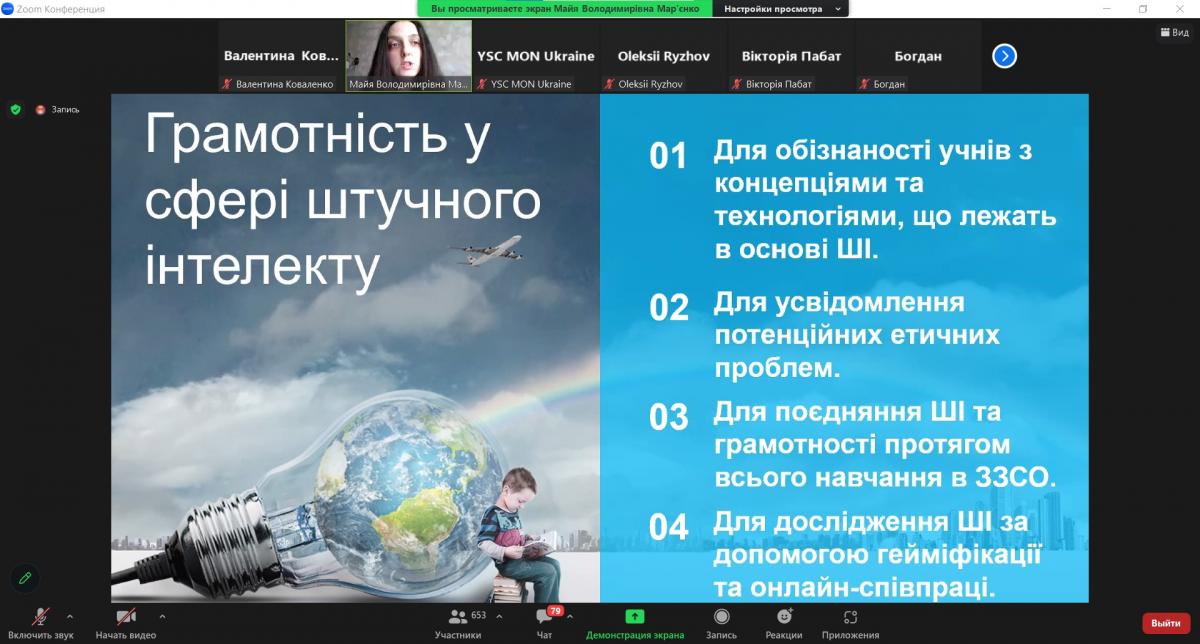Click muted mic icon beside Богдан label
Viewport: 1200px width, 644px height.
pos(864,85)
